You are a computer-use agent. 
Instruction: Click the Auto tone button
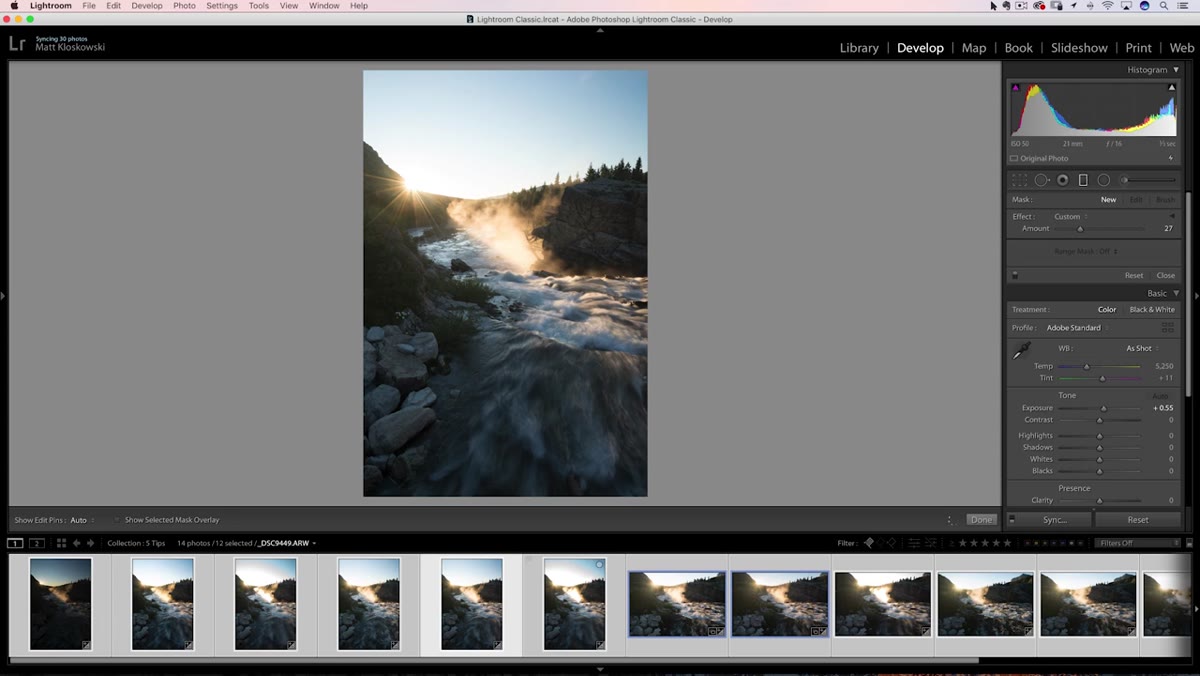[x=1160, y=396]
